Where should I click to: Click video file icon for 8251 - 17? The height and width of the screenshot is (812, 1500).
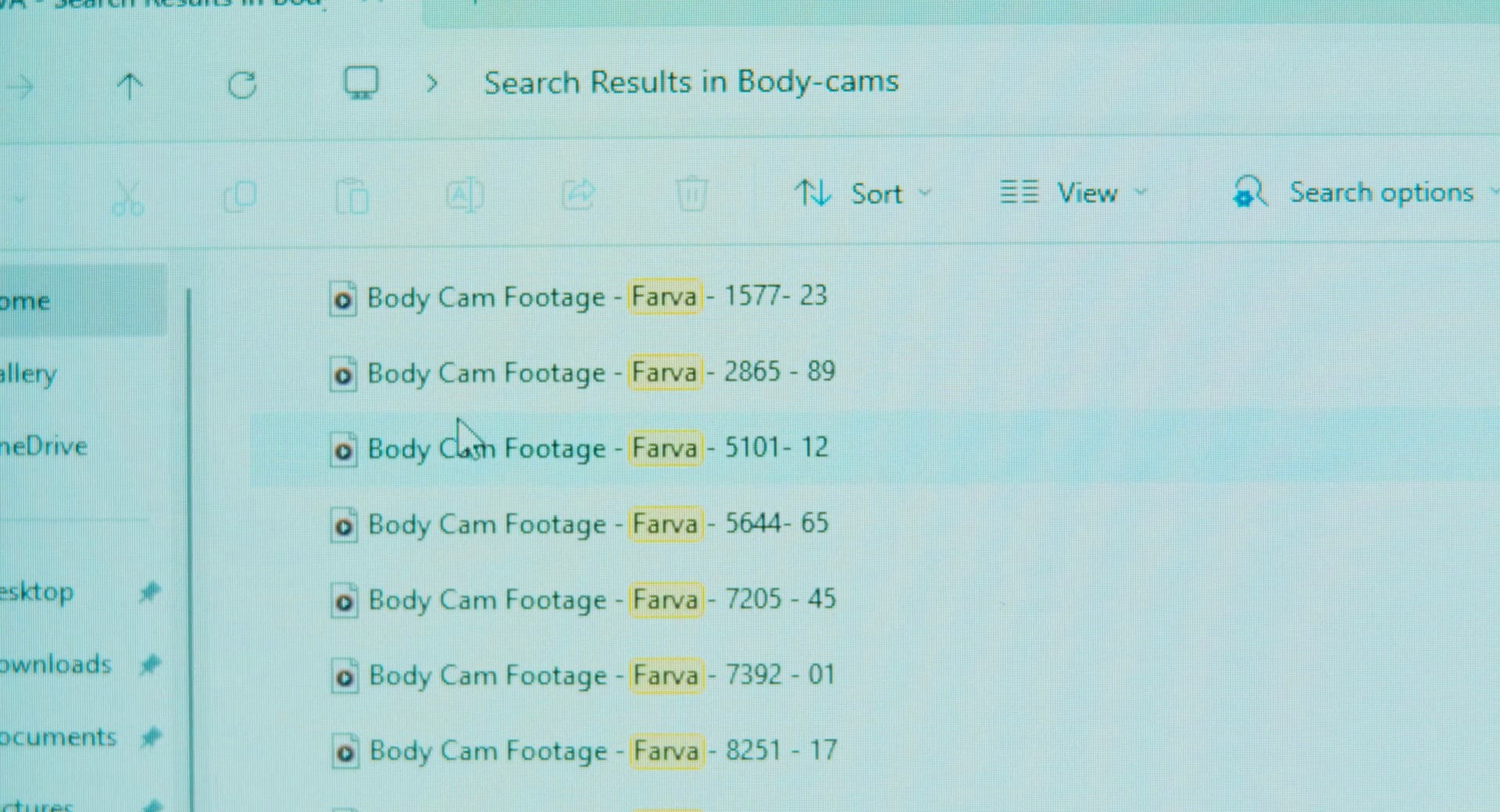pyautogui.click(x=345, y=753)
